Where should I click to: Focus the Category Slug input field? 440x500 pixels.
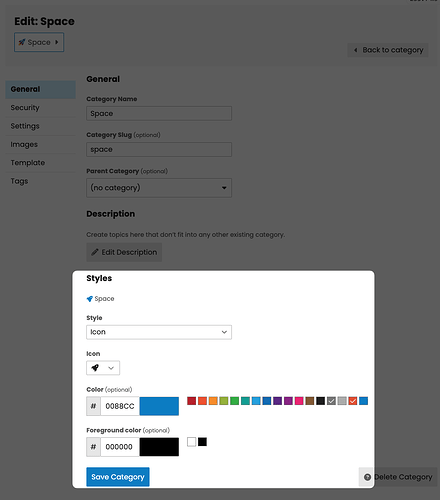[159, 149]
